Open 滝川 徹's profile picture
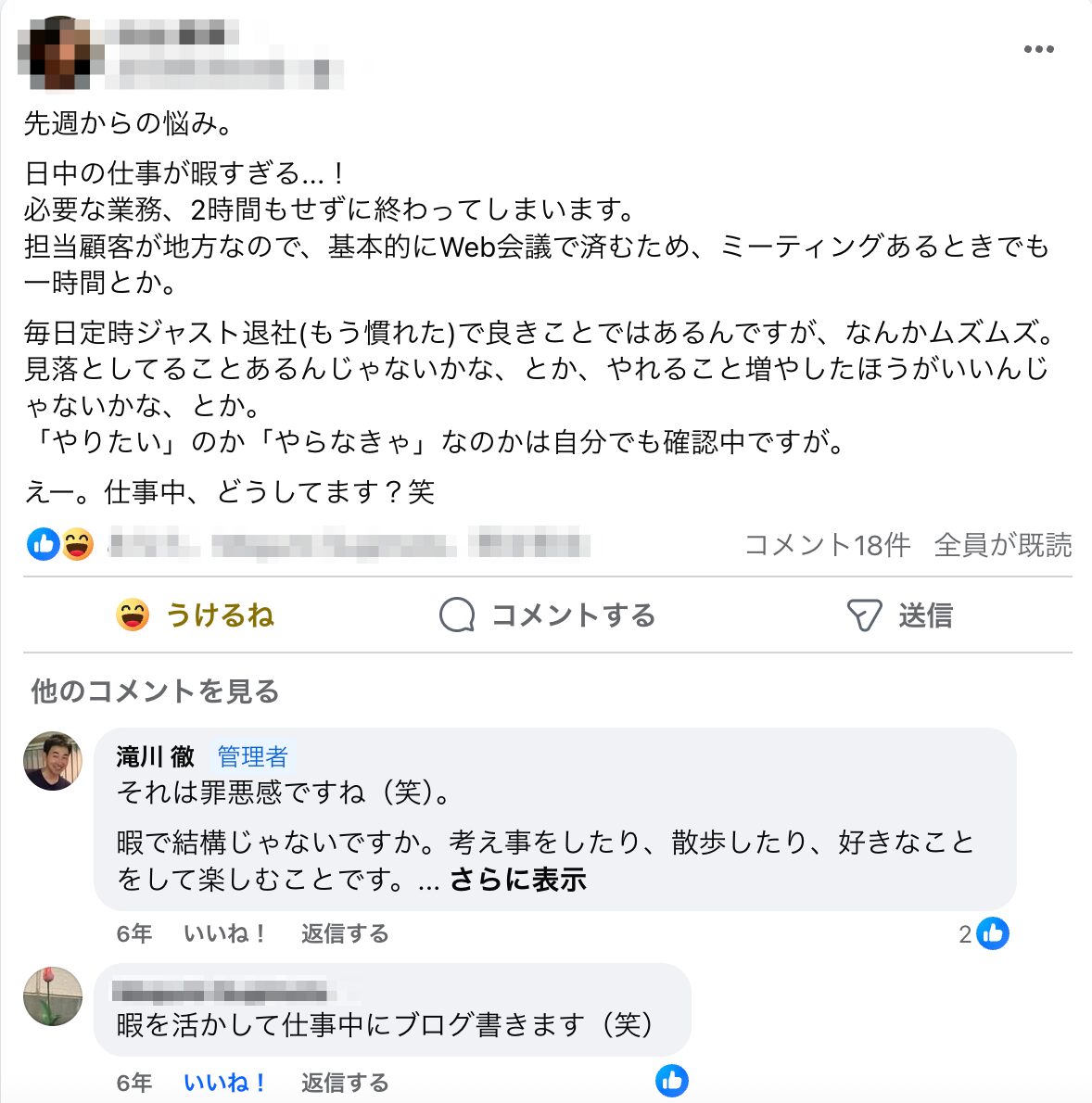 point(53,760)
